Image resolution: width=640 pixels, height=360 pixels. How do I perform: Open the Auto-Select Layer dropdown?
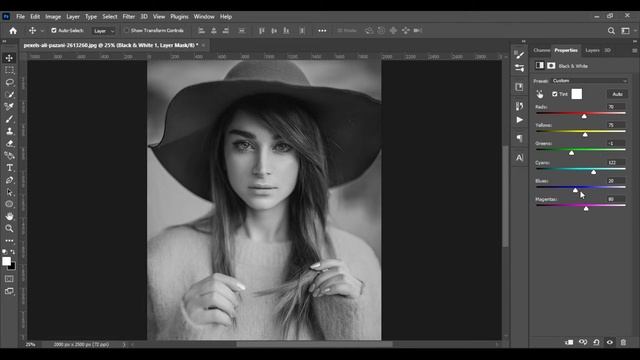pyautogui.click(x=104, y=31)
